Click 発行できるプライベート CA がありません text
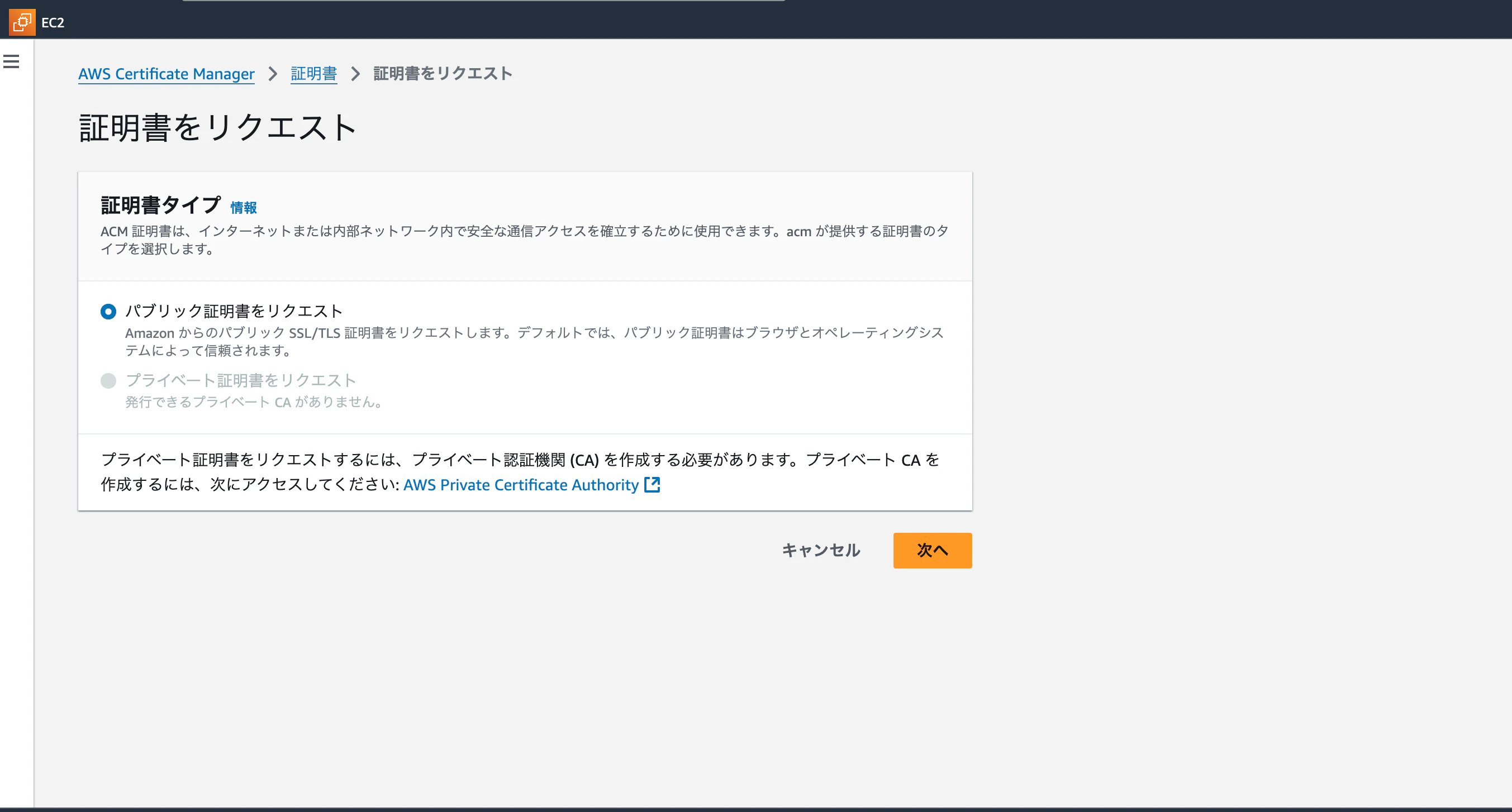The height and width of the screenshot is (812, 1512). click(255, 402)
